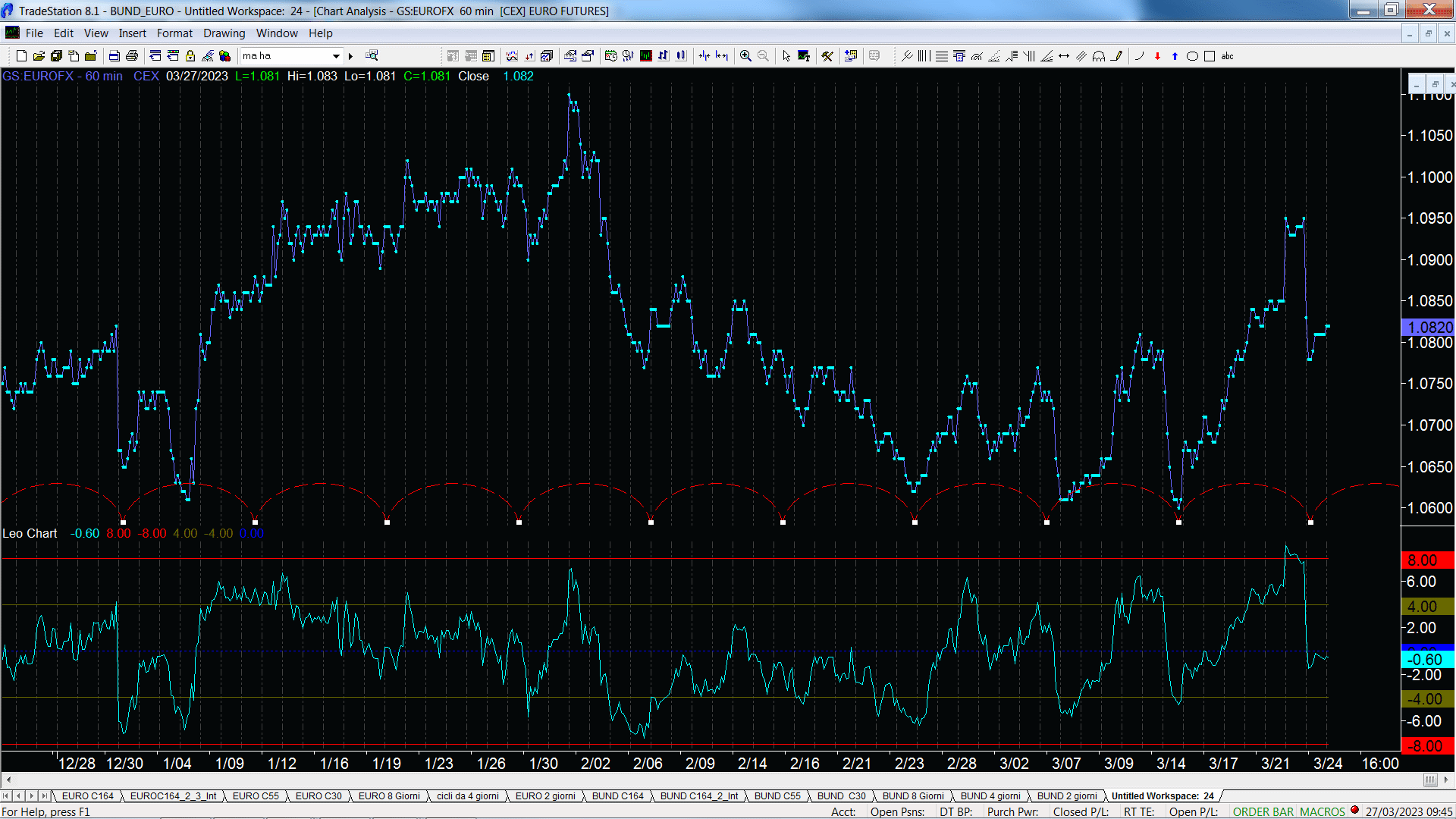Switch to the EURO C30 tab
This screenshot has height=819, width=1456.
(318, 796)
